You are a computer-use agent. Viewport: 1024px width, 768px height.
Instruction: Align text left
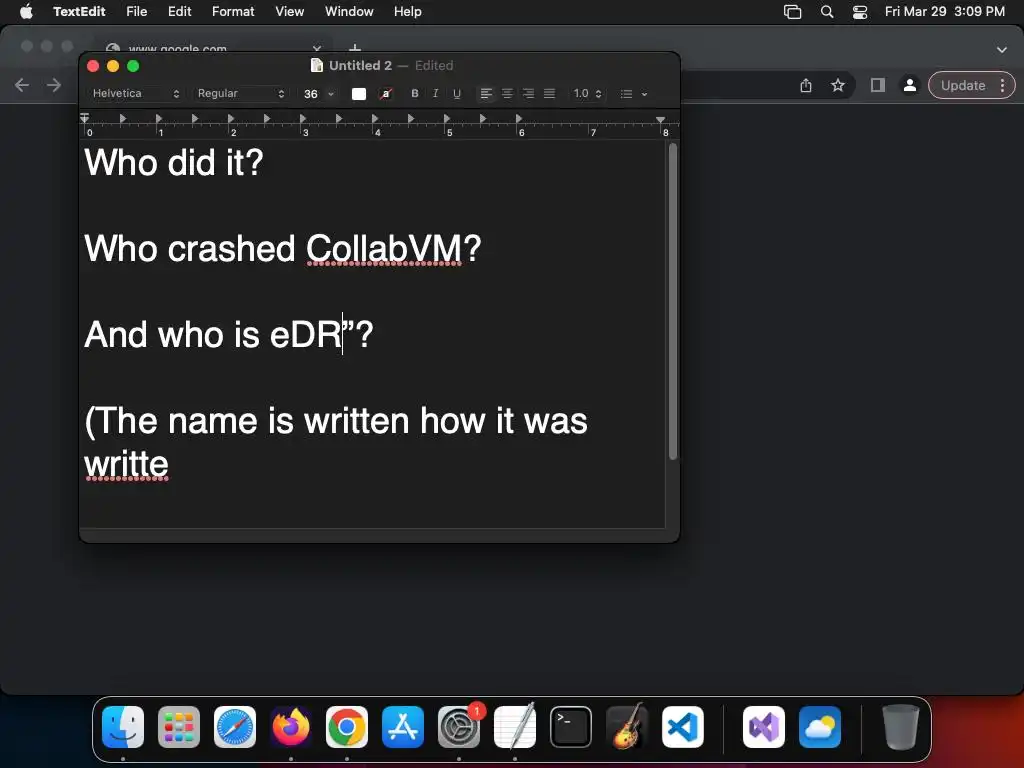point(486,93)
